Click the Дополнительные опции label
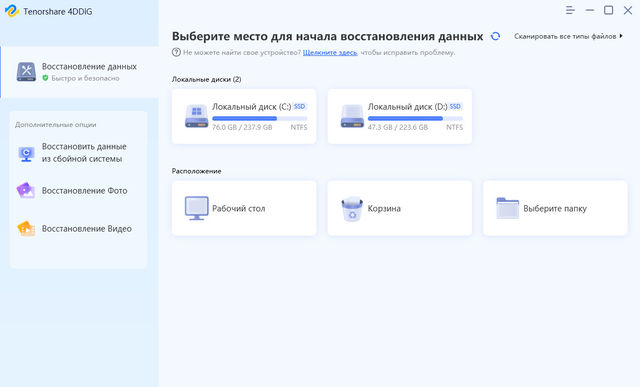Screen dimensions: 640x387 click(x=56, y=125)
